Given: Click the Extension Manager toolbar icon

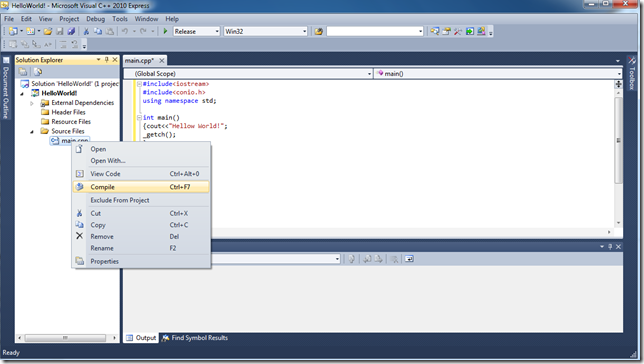Looking at the screenshot, I should coord(481,31).
